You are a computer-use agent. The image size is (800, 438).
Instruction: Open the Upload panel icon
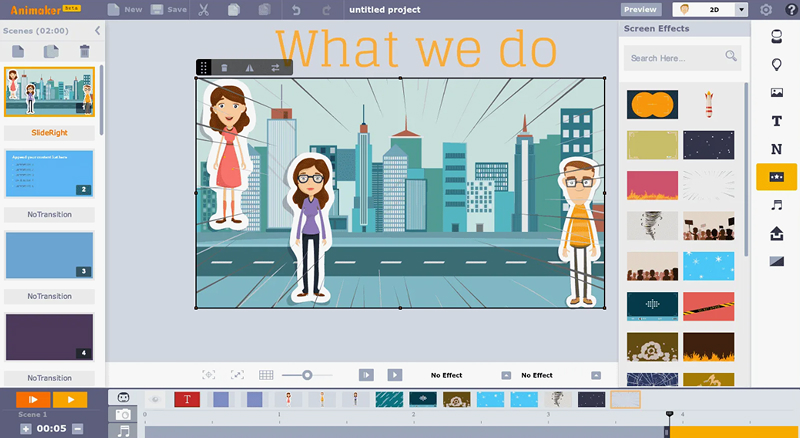pos(776,233)
